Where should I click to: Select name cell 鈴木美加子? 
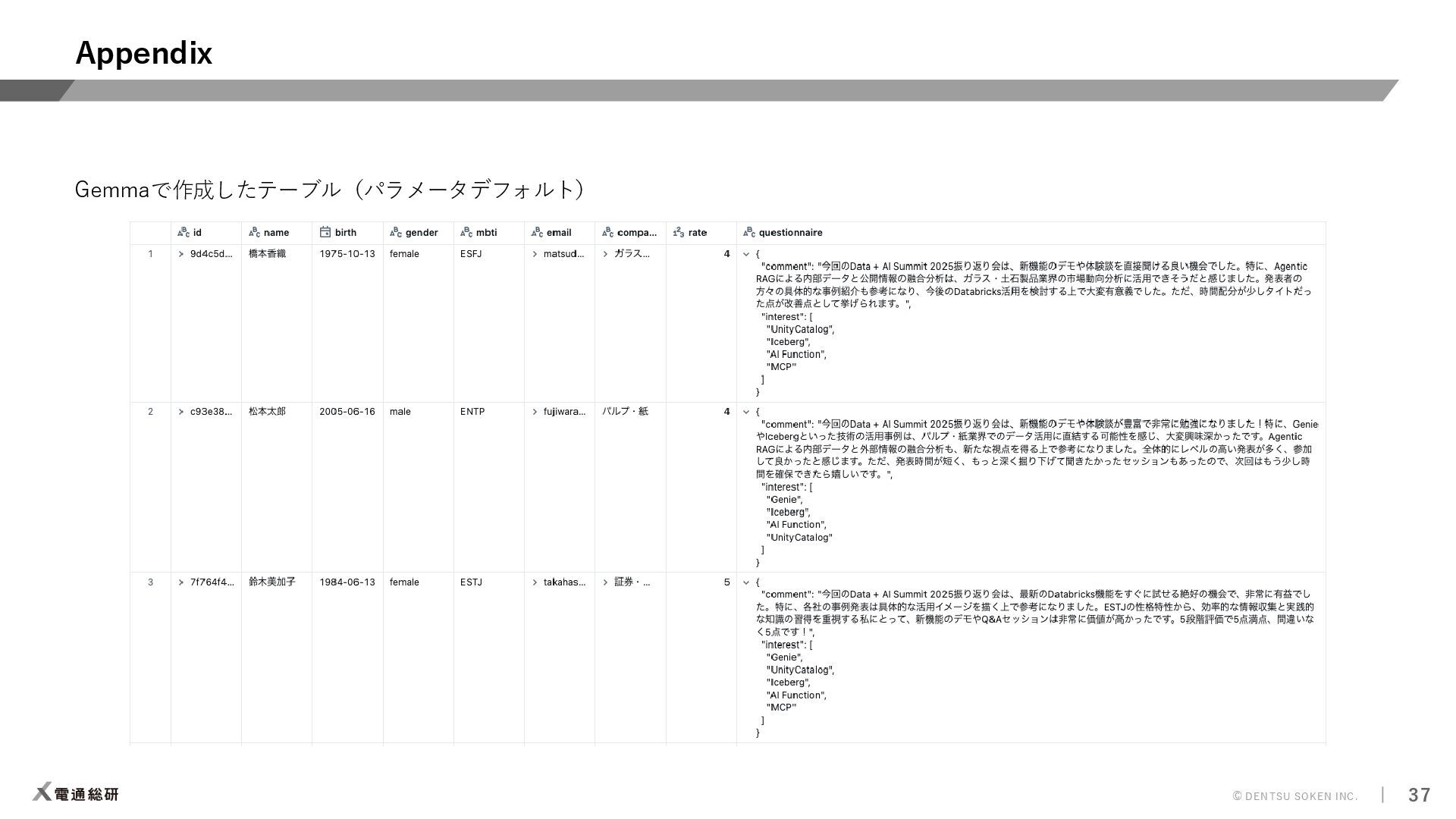(272, 582)
